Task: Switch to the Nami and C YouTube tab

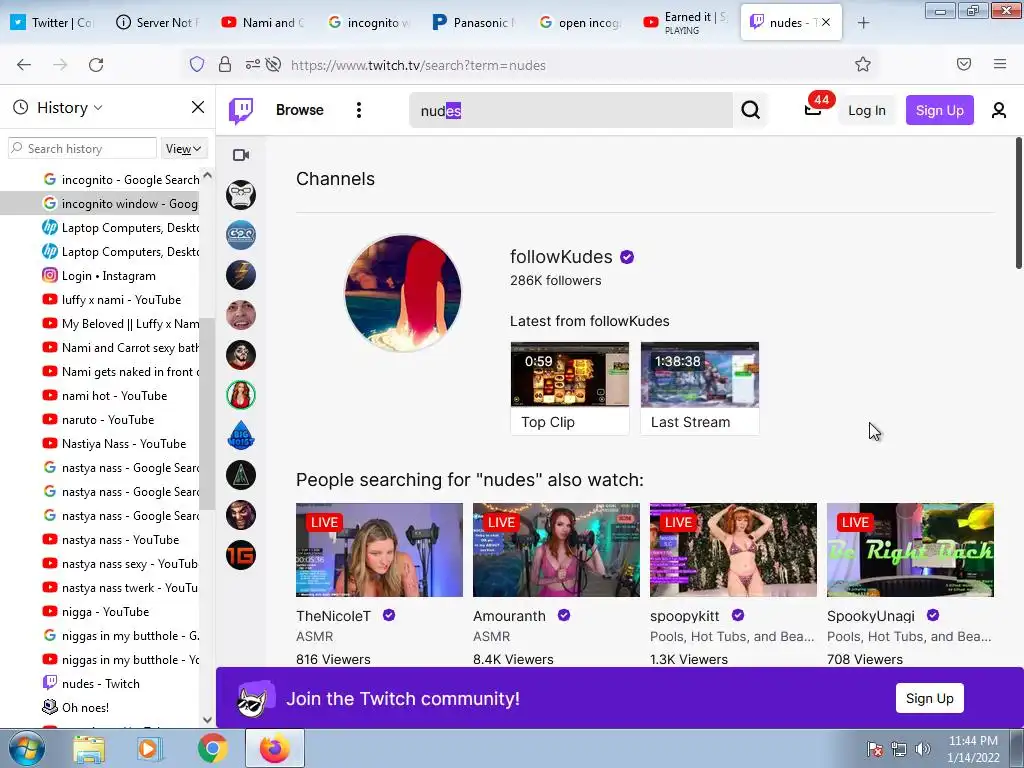Action: coord(264,23)
